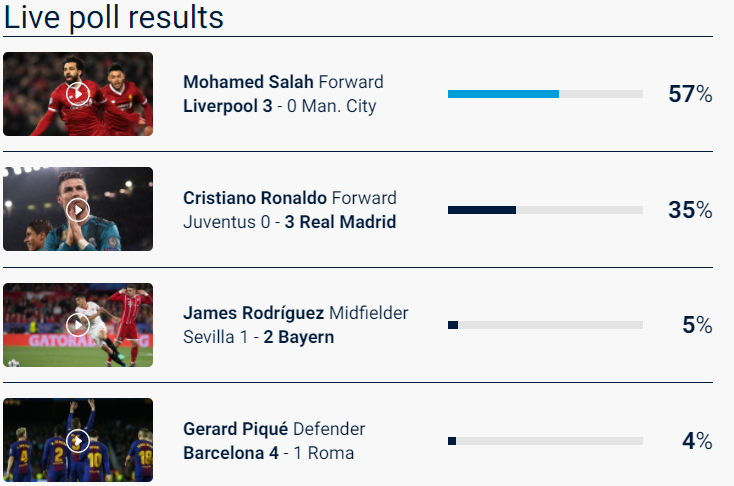Play the Gerard Piqué goal video
The height and width of the screenshot is (486, 734).
[78, 441]
